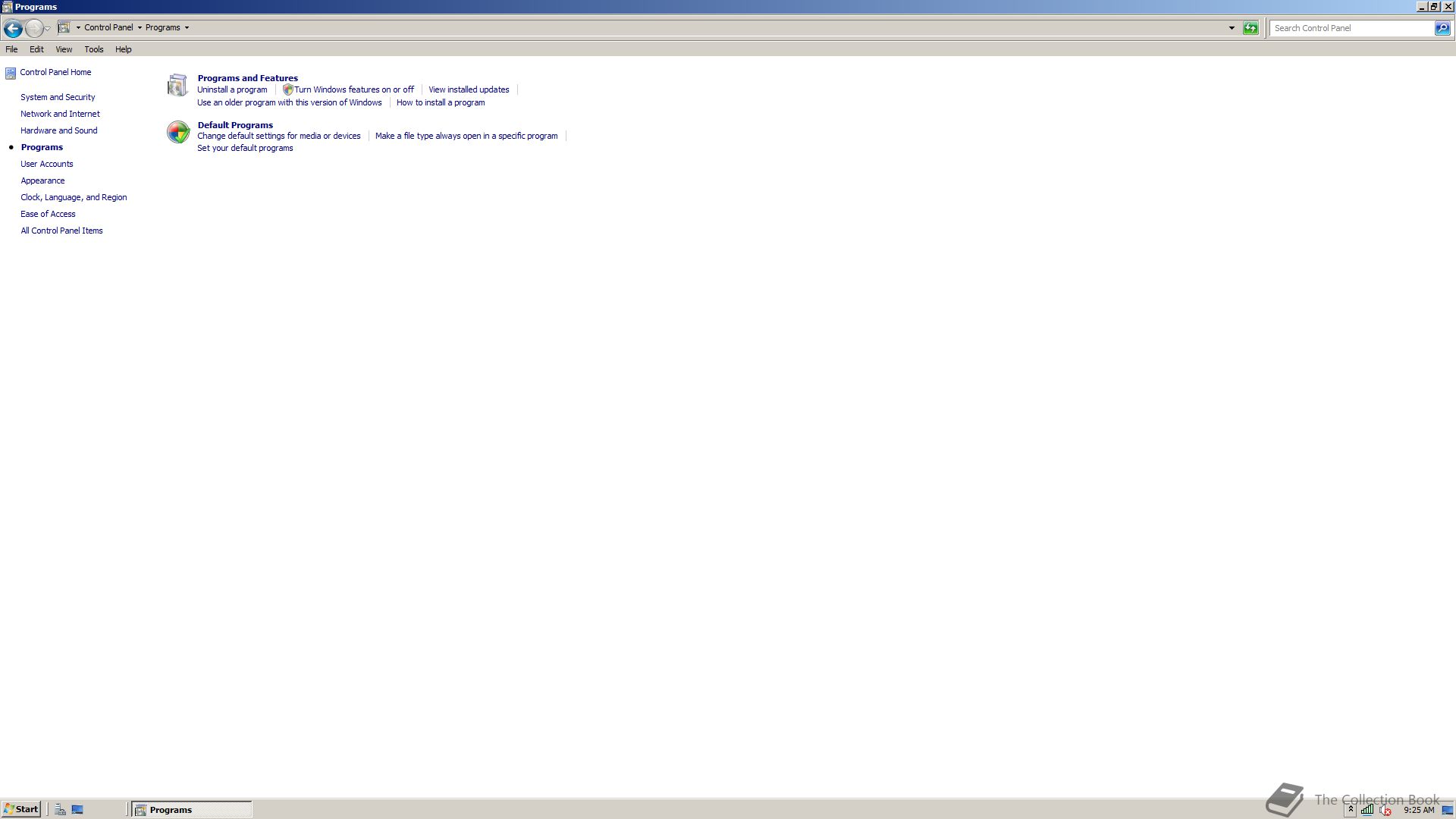The height and width of the screenshot is (819, 1456).
Task: Open Clock, Language, and Region
Action: [74, 197]
